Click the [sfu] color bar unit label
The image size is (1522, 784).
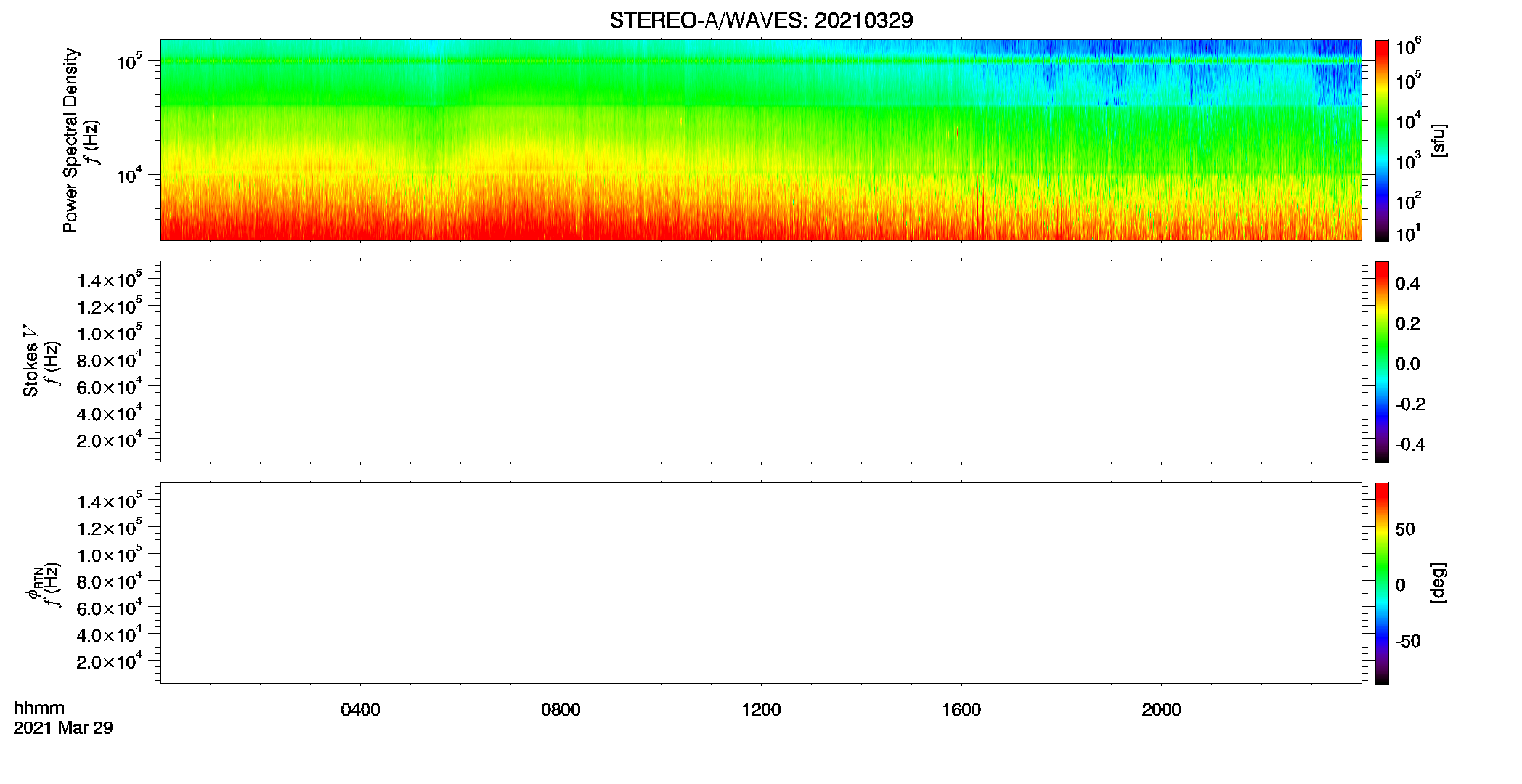click(1438, 141)
